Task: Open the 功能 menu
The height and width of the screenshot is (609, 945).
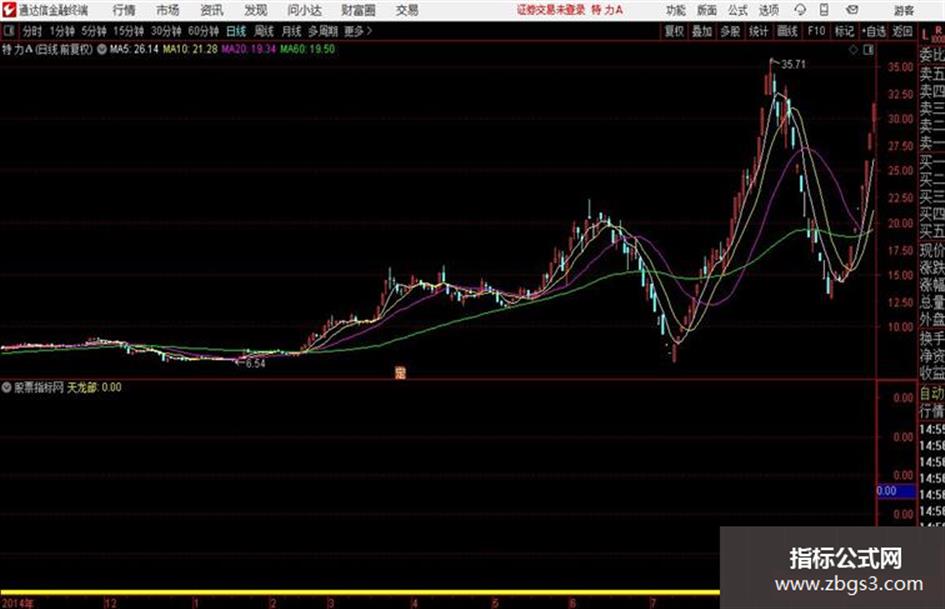Action: click(x=676, y=10)
